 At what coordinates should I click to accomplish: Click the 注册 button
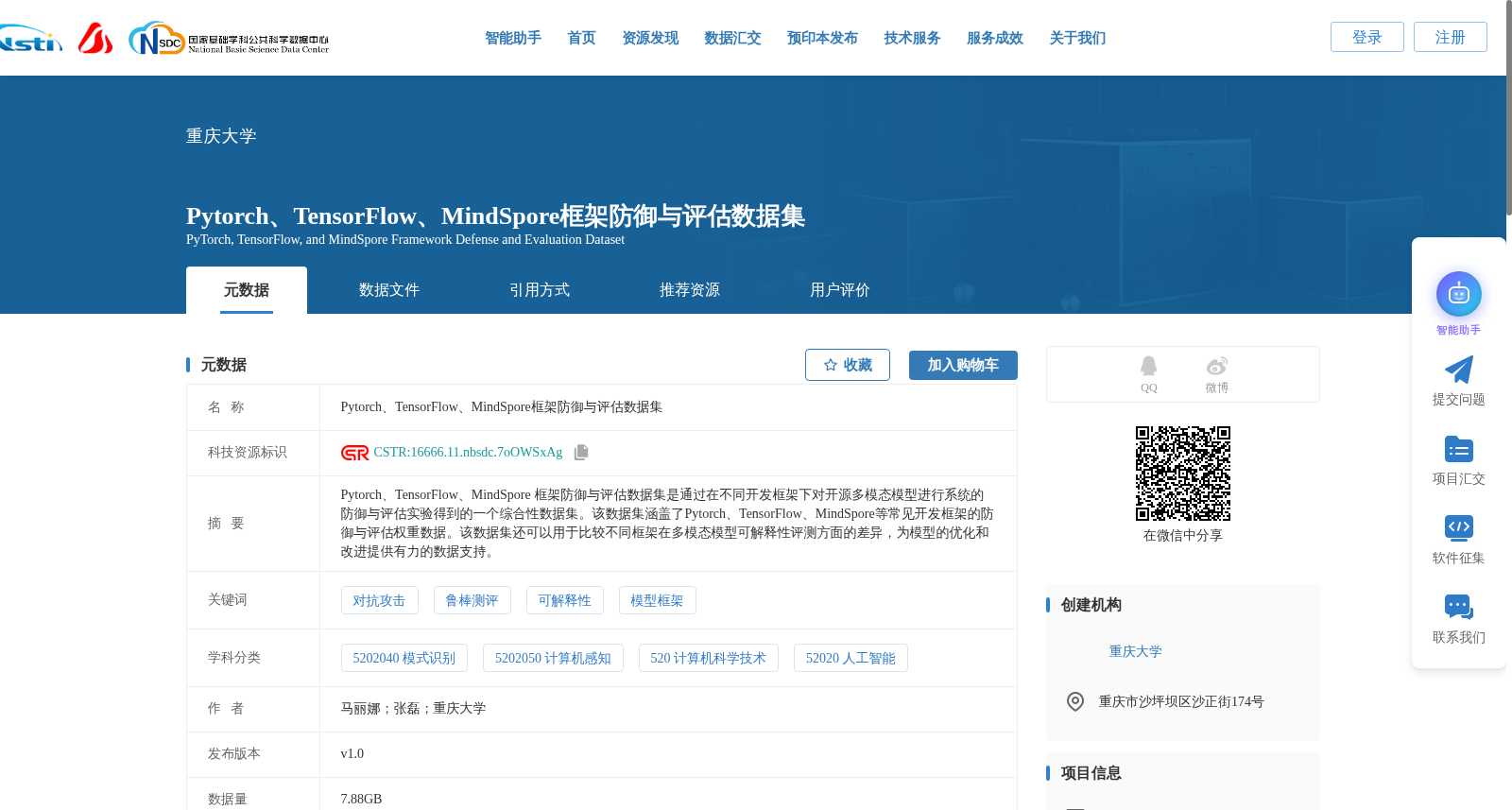coord(1451,37)
